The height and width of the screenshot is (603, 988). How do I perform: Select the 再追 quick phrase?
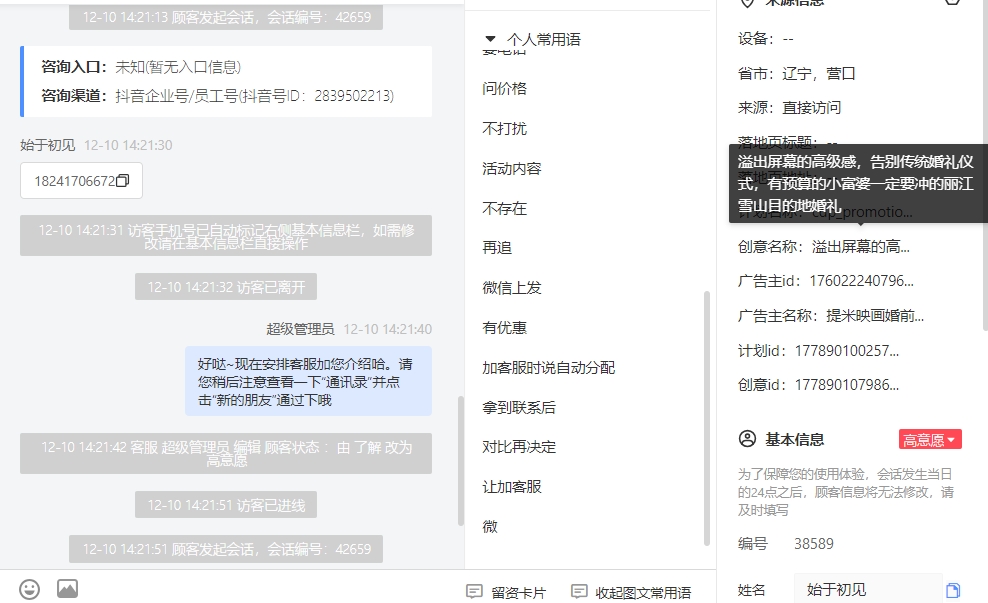[x=497, y=248]
